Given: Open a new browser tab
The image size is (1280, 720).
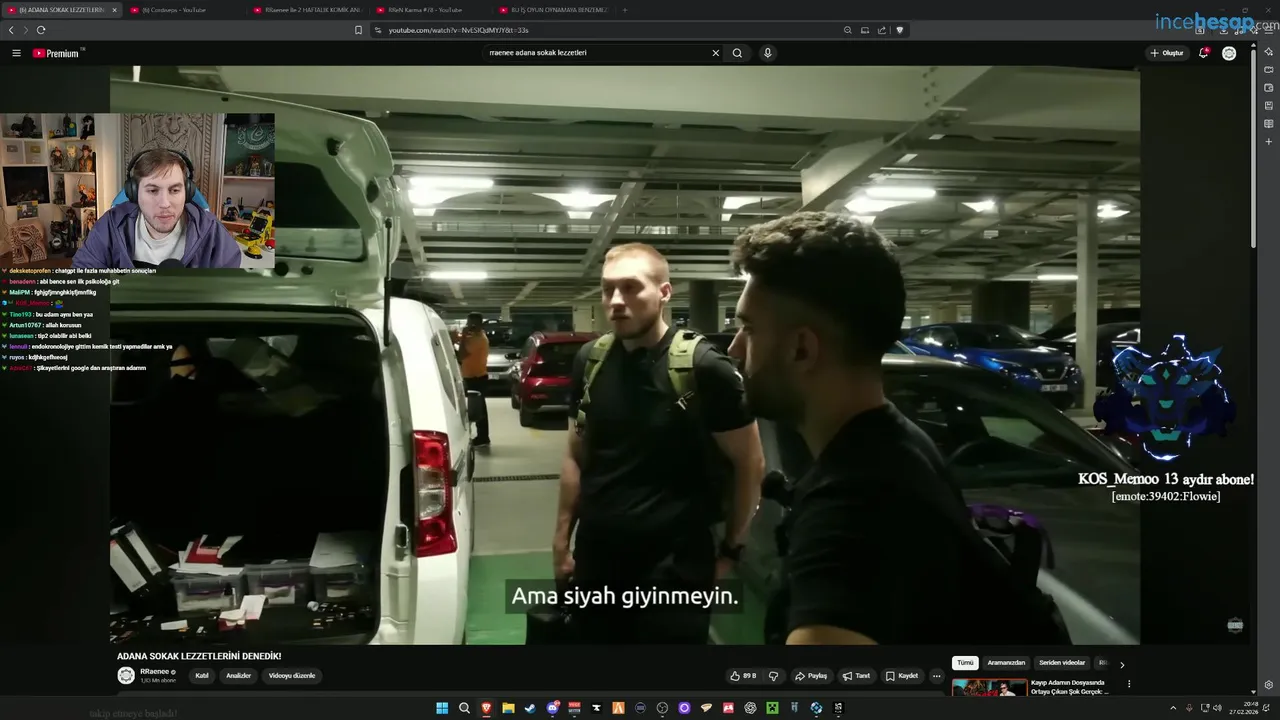Looking at the screenshot, I should [x=625, y=10].
